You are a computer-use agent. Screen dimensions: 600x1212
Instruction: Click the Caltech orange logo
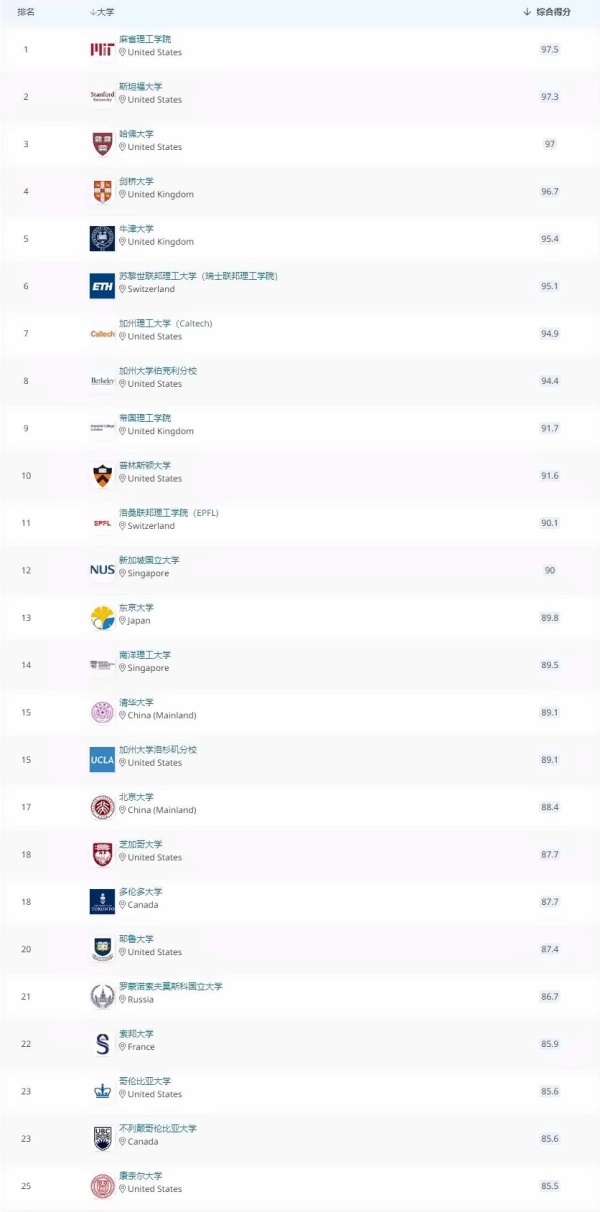(x=102, y=334)
